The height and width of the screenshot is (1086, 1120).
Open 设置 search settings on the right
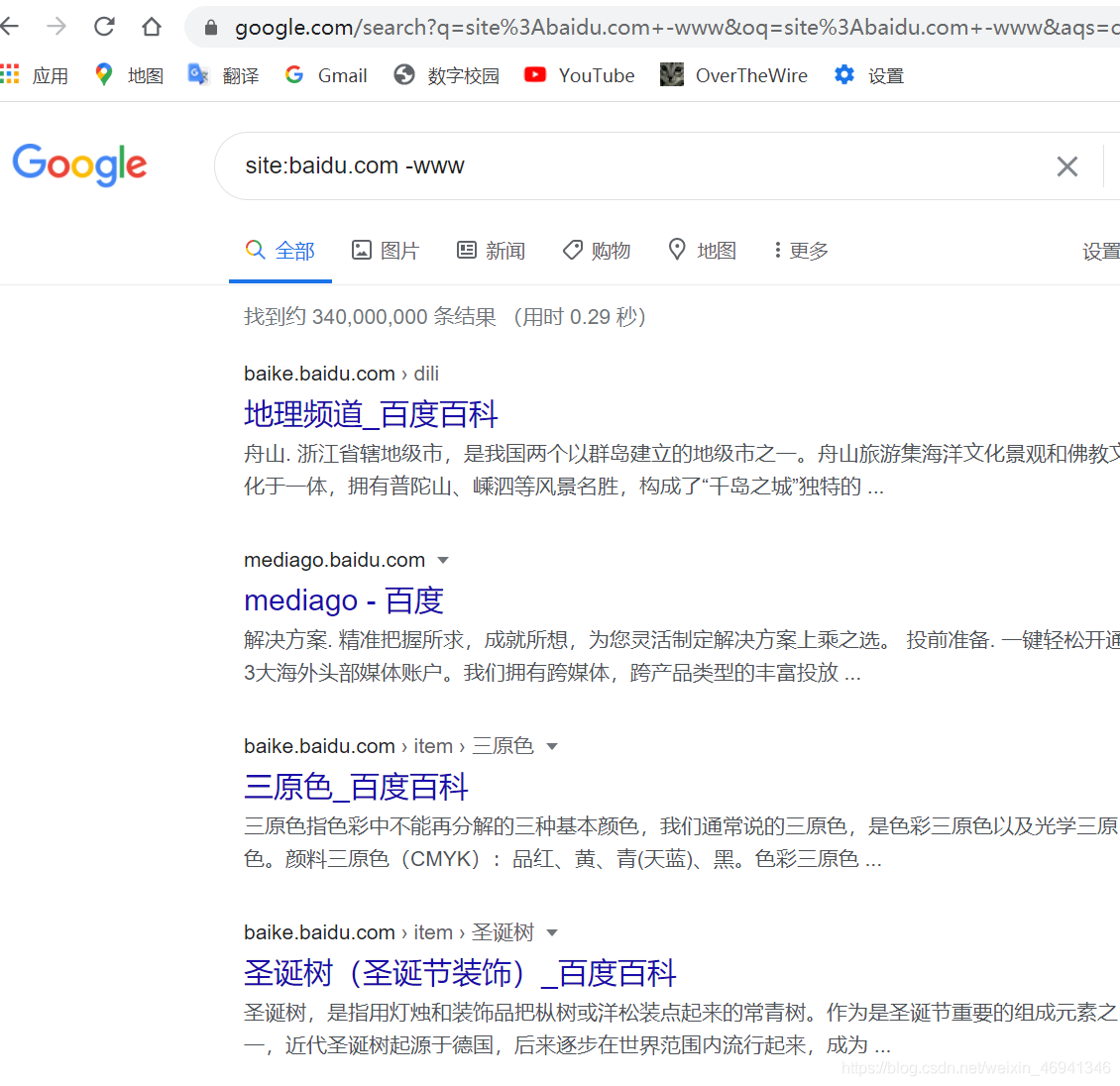pos(1101,252)
